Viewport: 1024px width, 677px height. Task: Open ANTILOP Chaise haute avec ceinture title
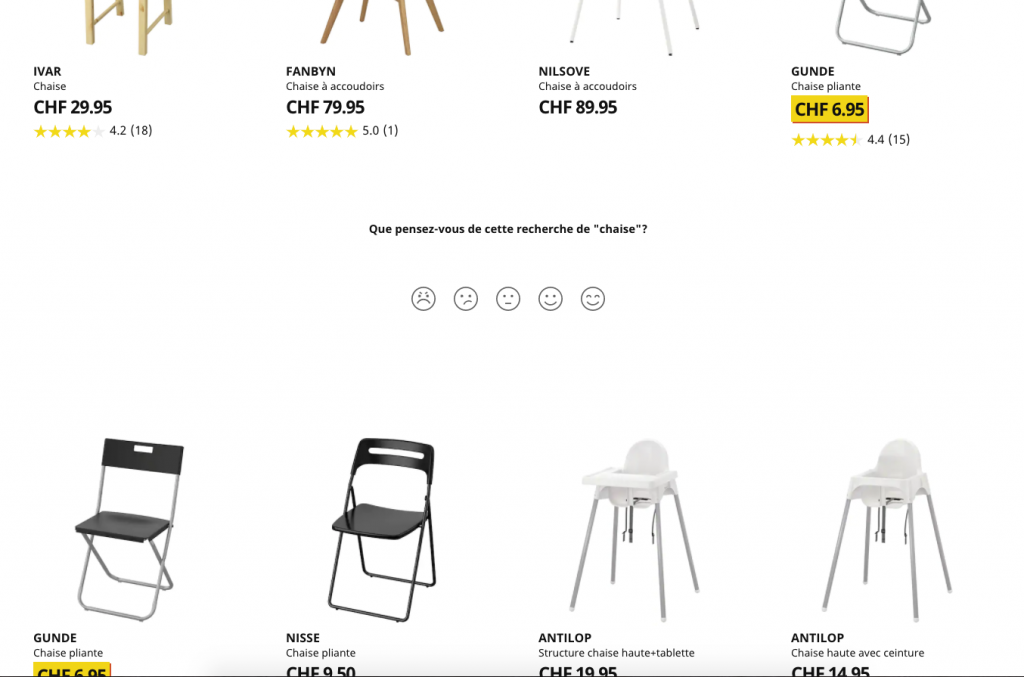[857, 645]
